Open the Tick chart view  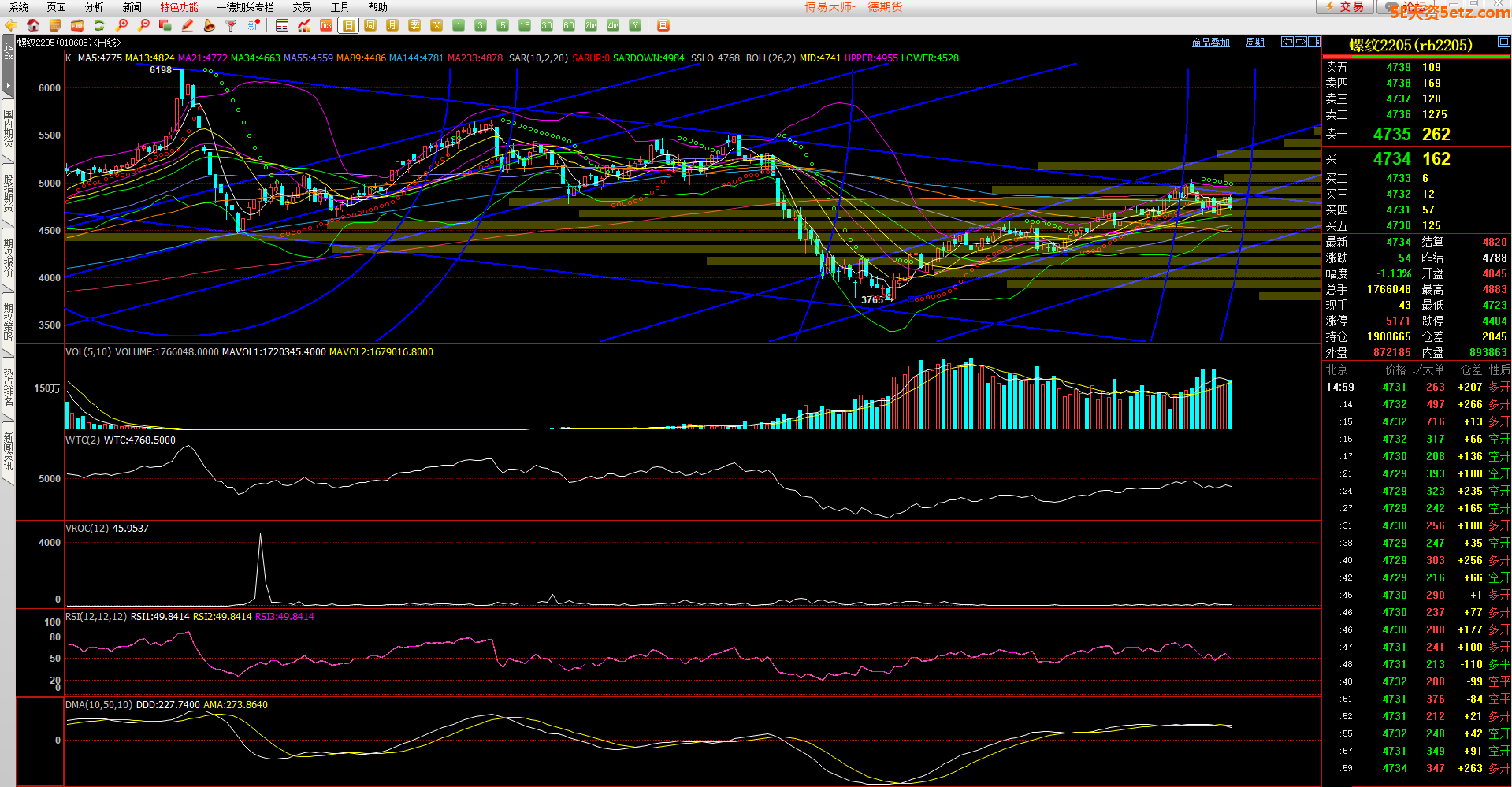(326, 25)
